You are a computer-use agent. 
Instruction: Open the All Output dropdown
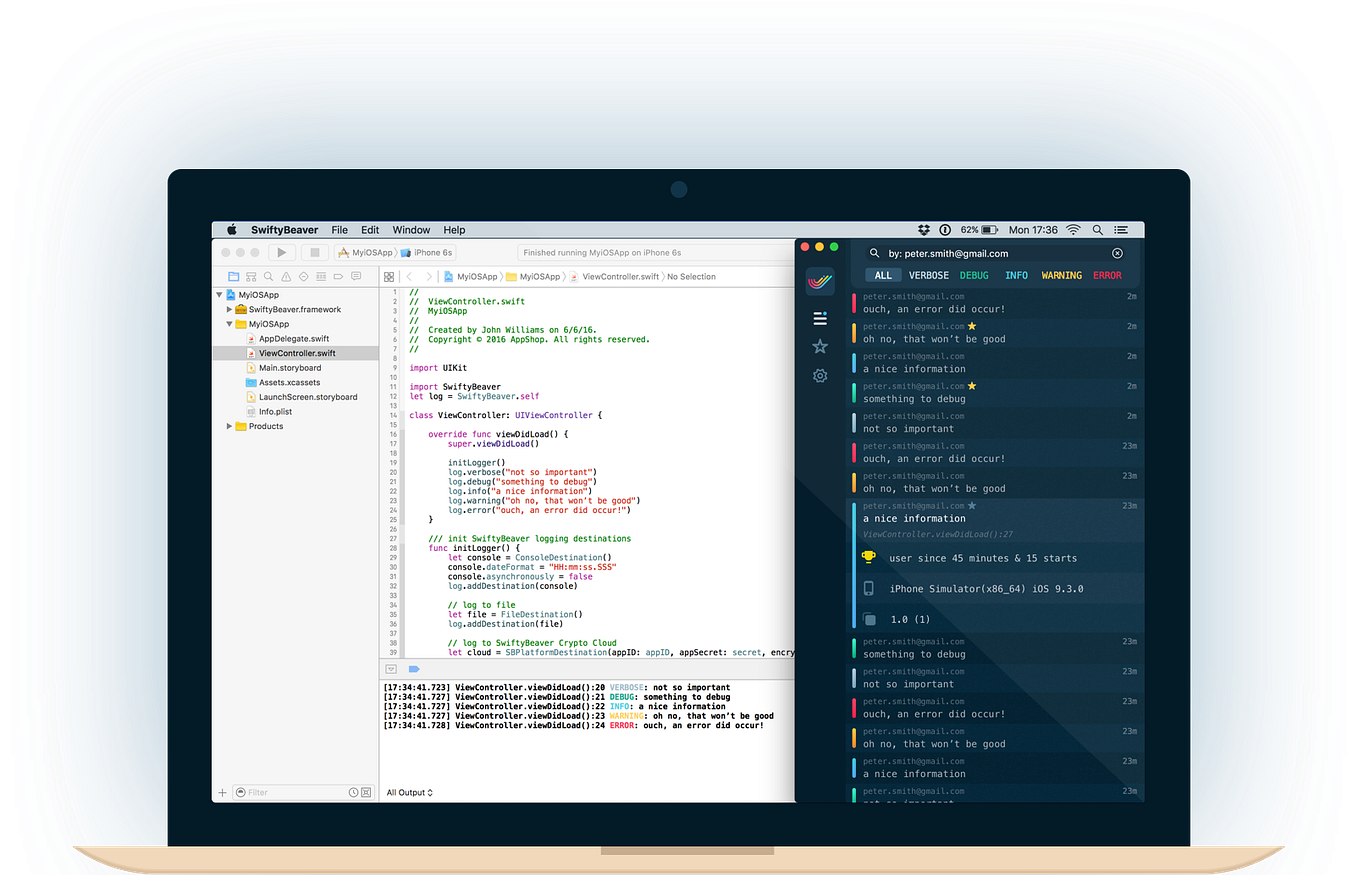407,791
